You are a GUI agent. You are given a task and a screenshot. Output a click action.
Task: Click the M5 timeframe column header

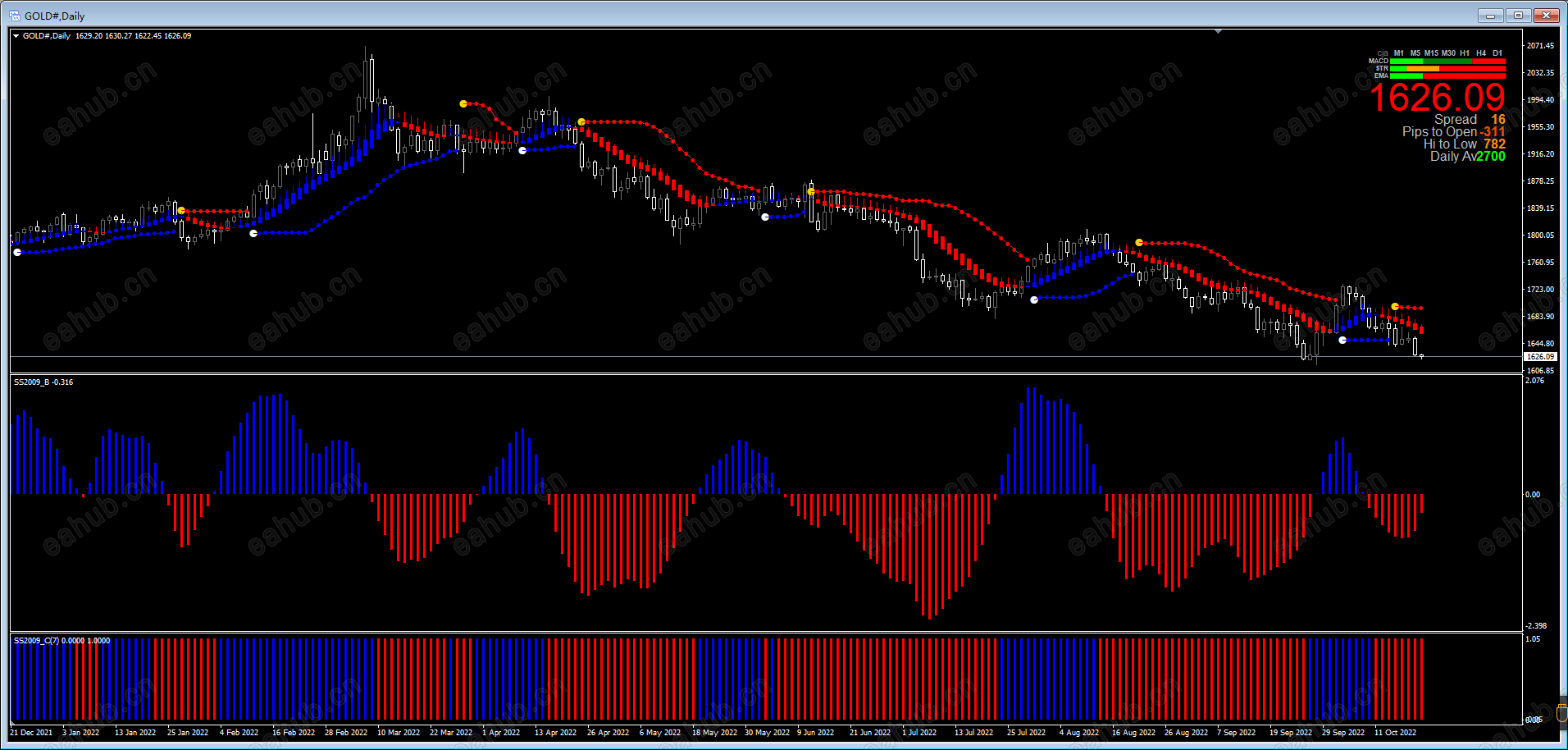[1415, 53]
